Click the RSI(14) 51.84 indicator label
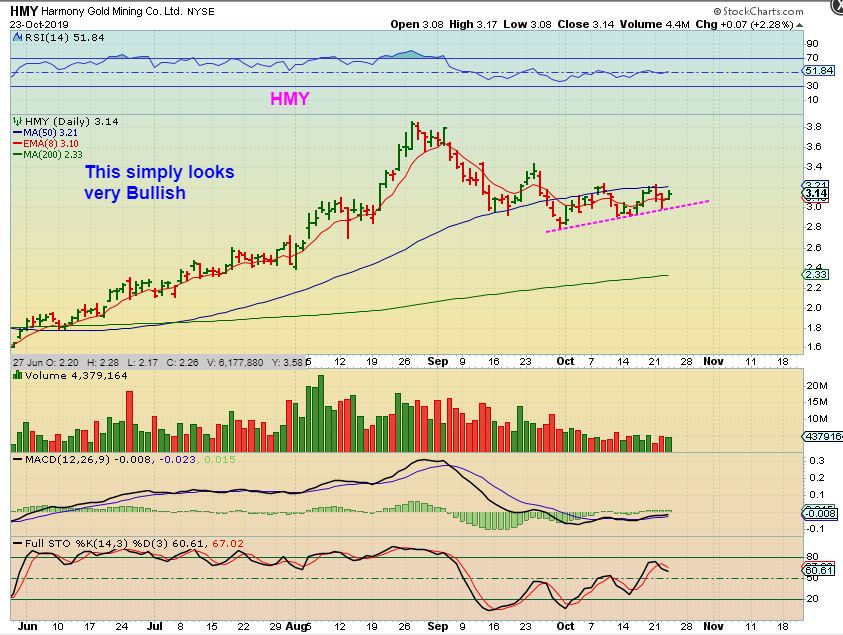843x635 pixels. [63, 38]
